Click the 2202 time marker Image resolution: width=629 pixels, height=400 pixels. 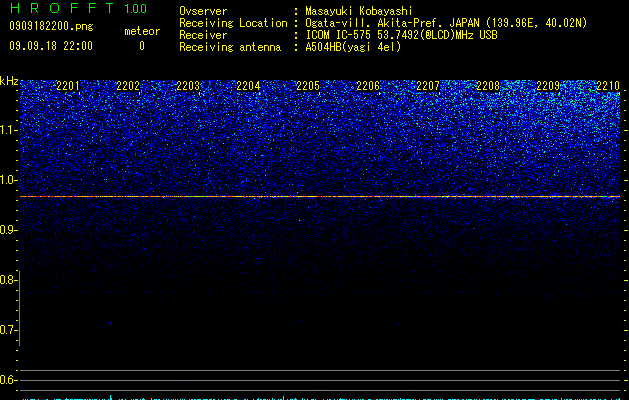tap(128, 85)
